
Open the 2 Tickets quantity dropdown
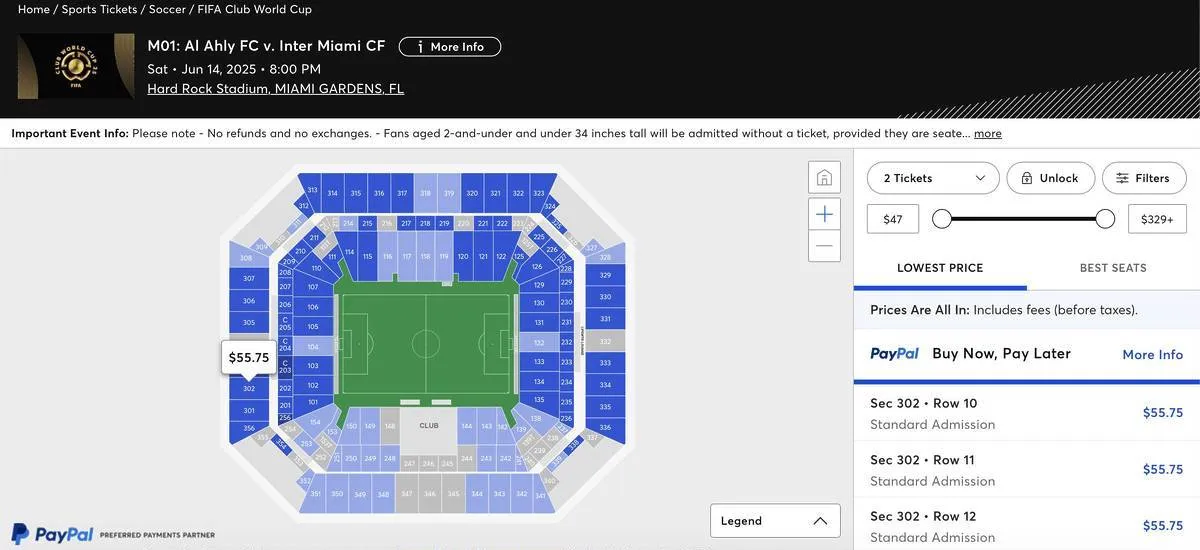933,178
